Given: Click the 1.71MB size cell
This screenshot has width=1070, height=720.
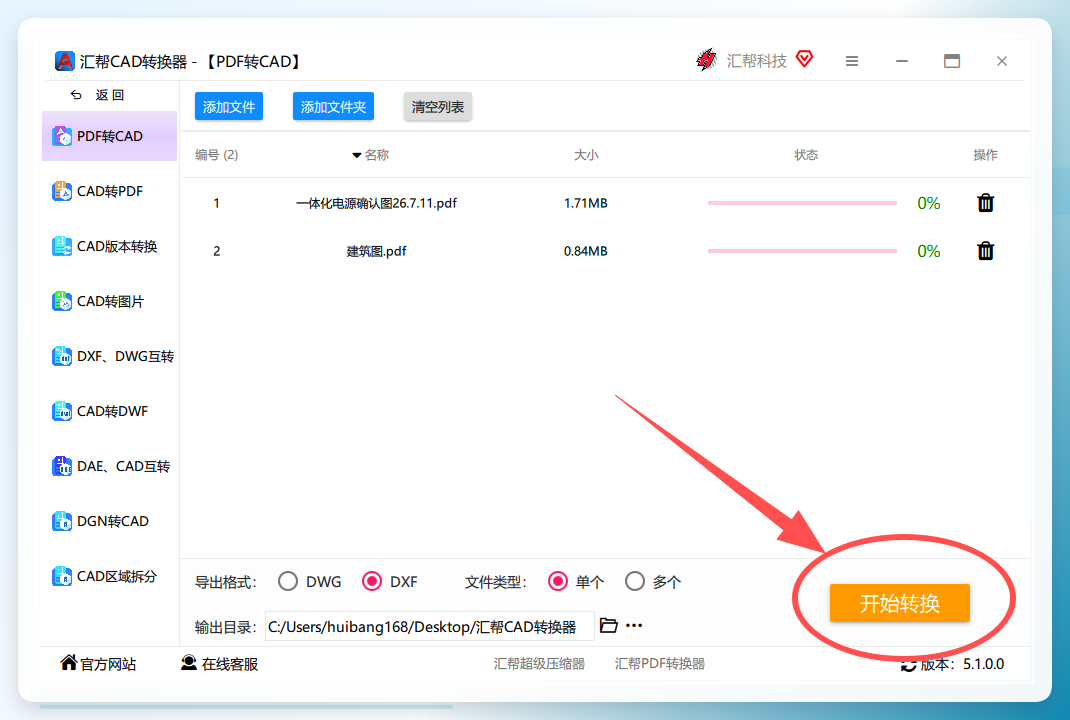Looking at the screenshot, I should 585,203.
